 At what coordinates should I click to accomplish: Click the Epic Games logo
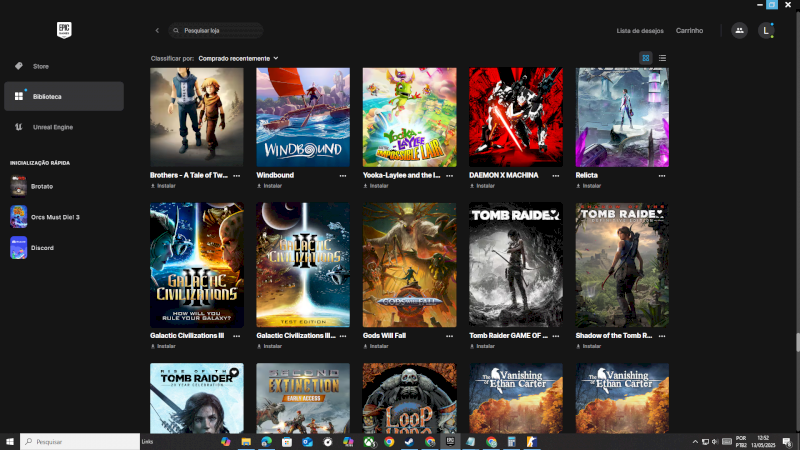[x=64, y=30]
